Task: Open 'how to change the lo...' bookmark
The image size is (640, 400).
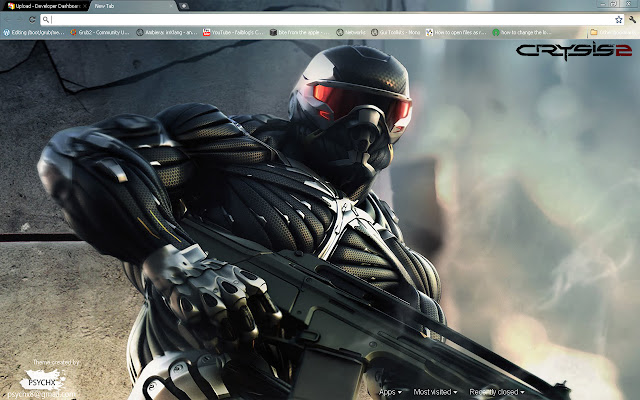Action: click(522, 32)
